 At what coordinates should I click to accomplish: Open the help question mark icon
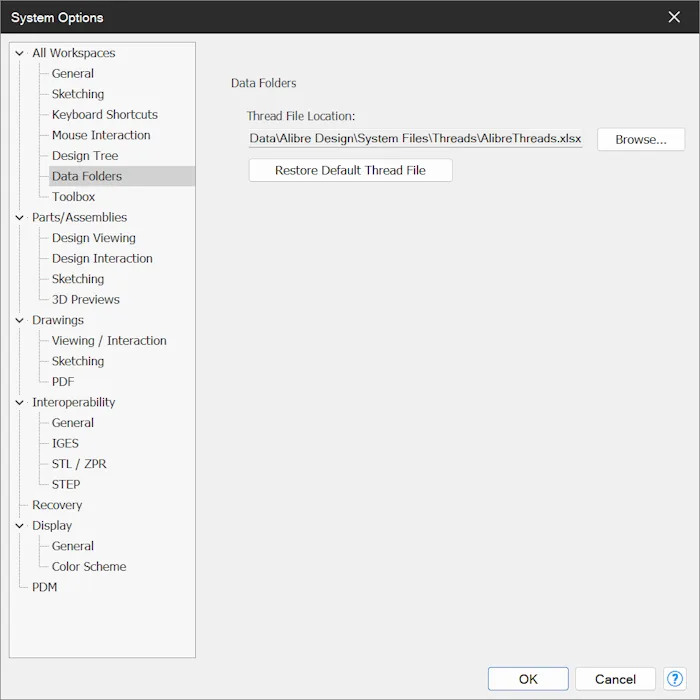click(675, 679)
